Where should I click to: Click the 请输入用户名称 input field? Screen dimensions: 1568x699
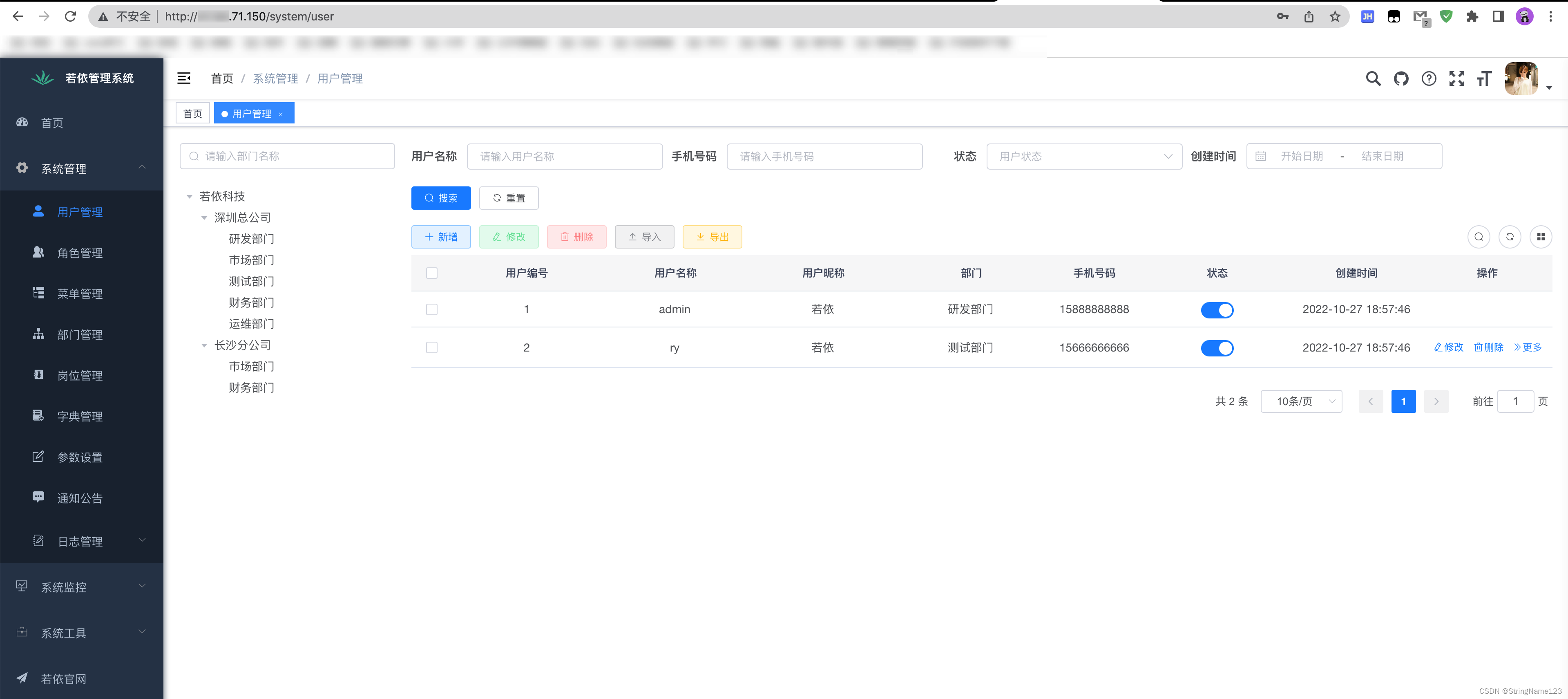pos(564,157)
